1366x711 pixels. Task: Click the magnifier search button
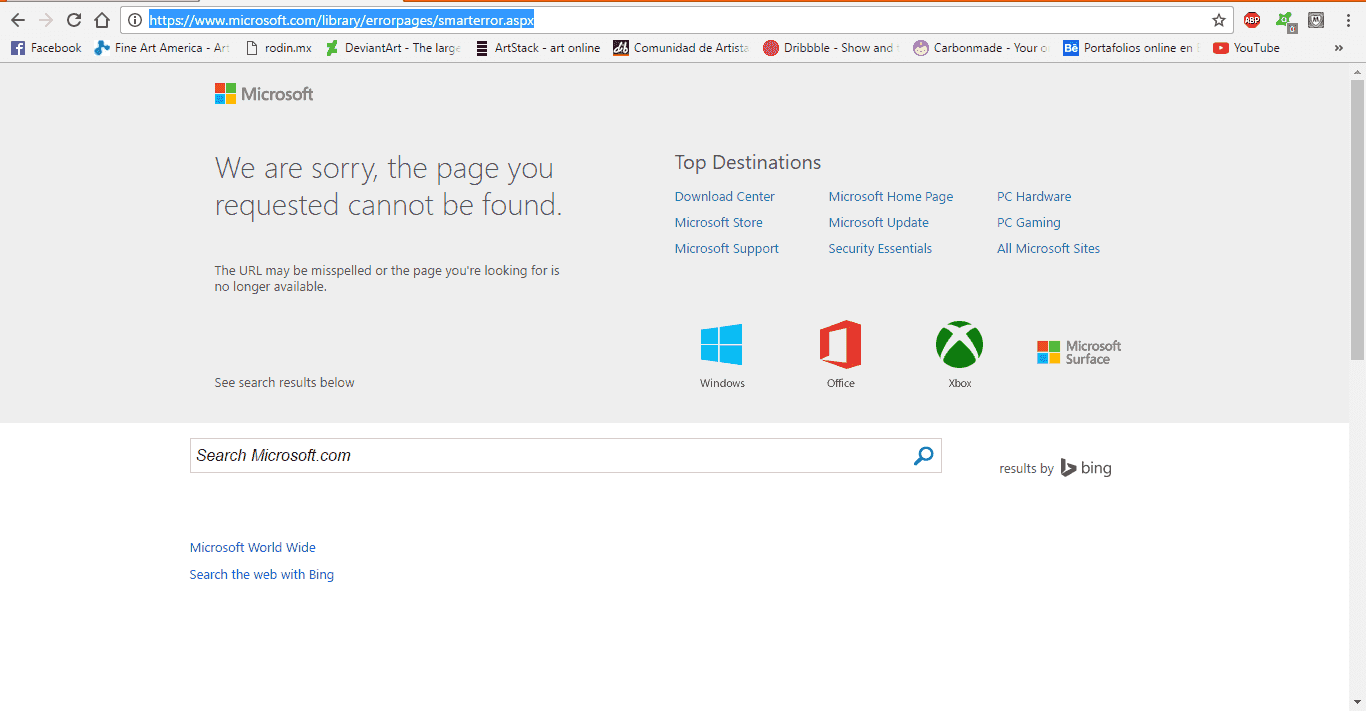923,456
